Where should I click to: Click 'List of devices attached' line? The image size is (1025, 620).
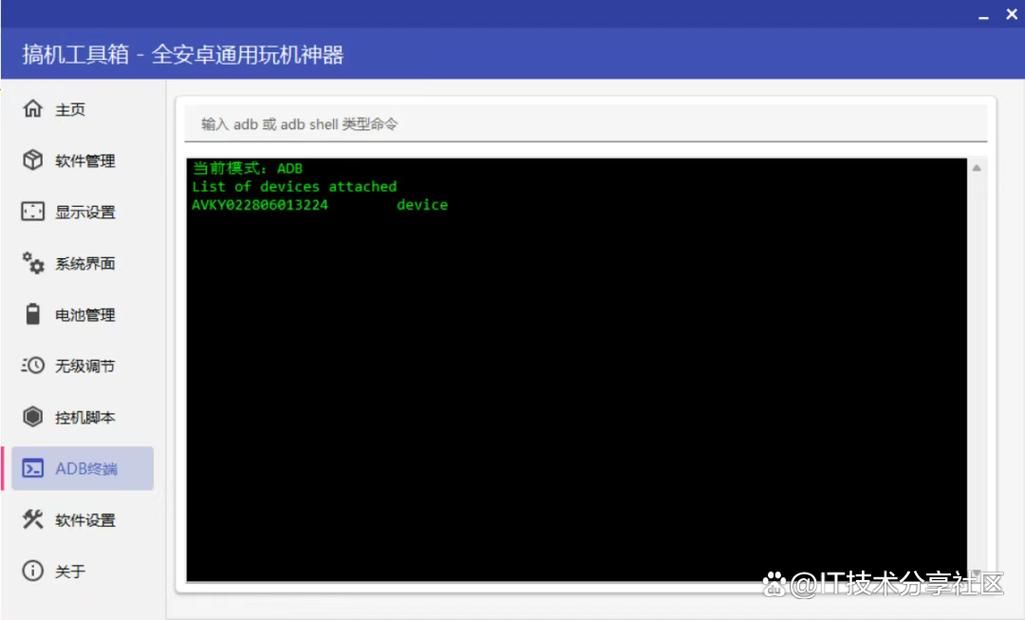point(294,186)
